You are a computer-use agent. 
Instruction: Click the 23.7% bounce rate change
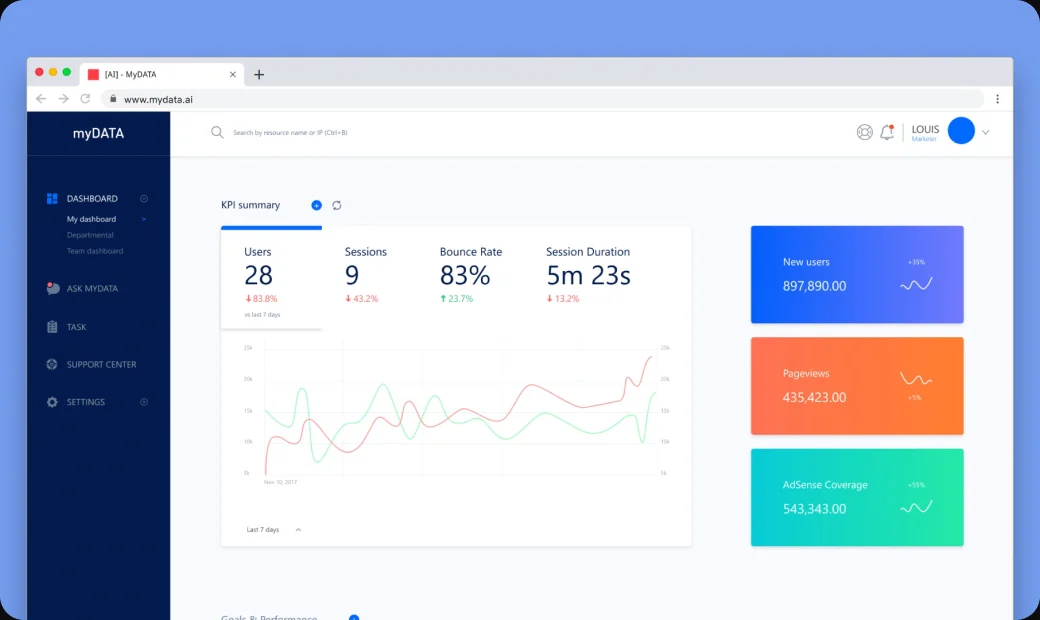456,298
